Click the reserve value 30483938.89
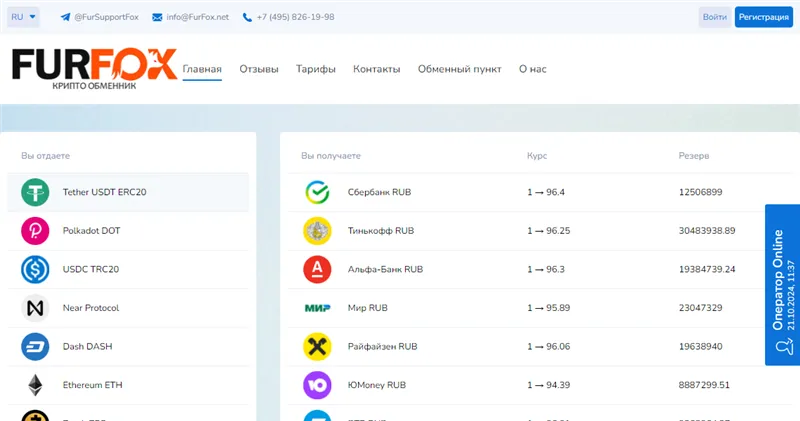 click(x=707, y=231)
